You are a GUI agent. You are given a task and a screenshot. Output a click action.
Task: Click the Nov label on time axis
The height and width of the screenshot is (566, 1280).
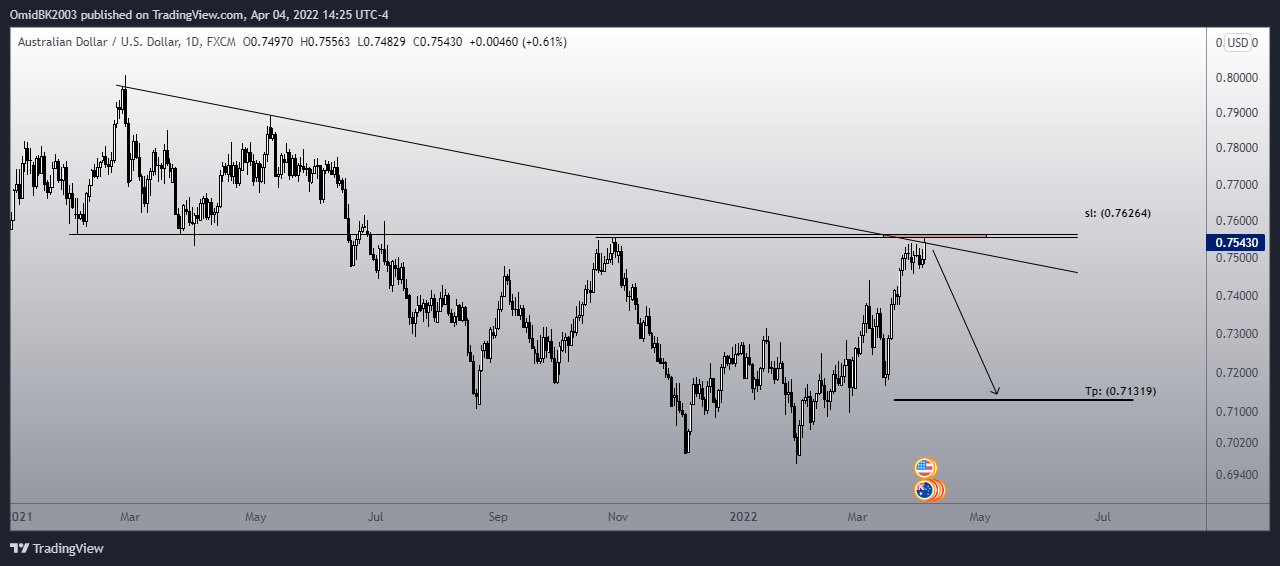click(618, 517)
